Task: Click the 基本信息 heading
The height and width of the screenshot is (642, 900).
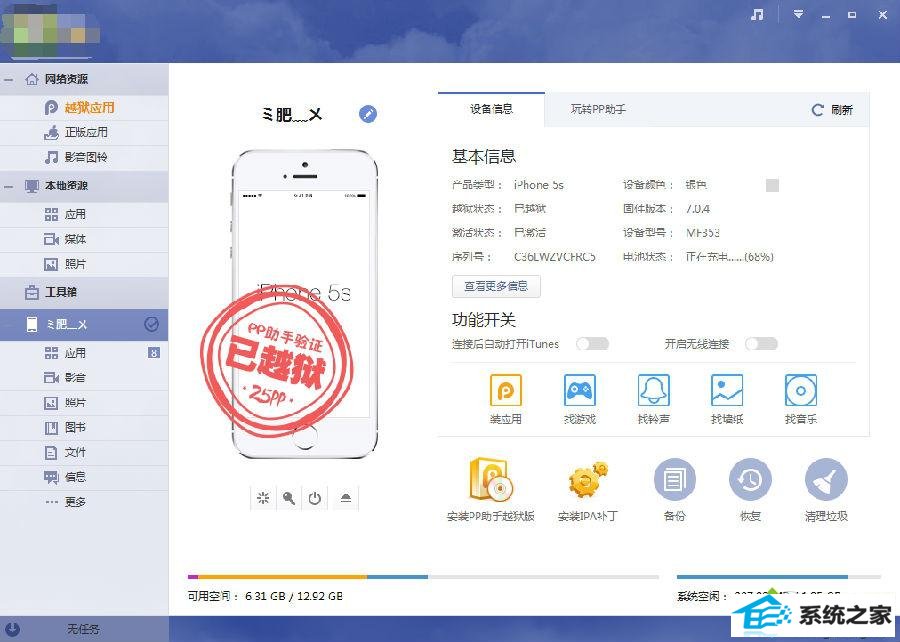Action: coord(484,157)
